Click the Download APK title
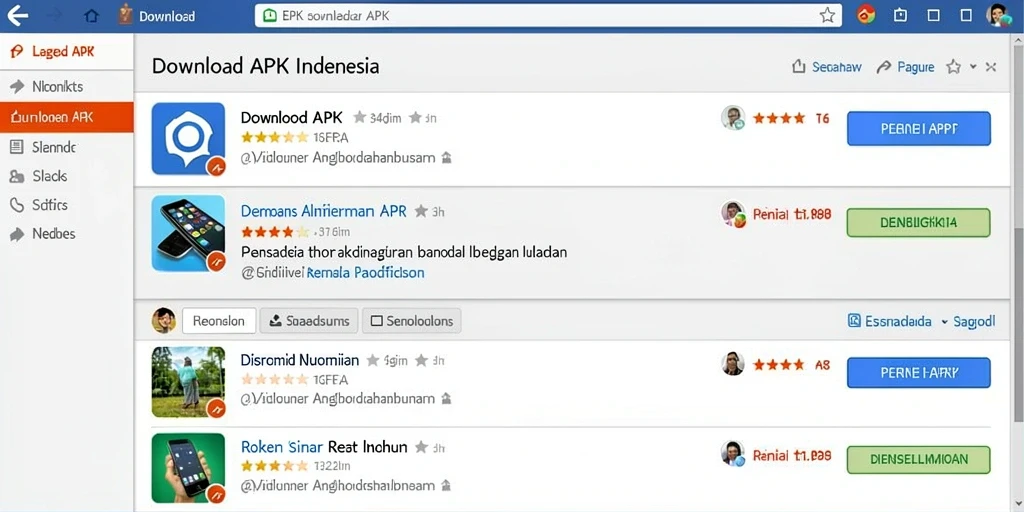 click(x=291, y=118)
